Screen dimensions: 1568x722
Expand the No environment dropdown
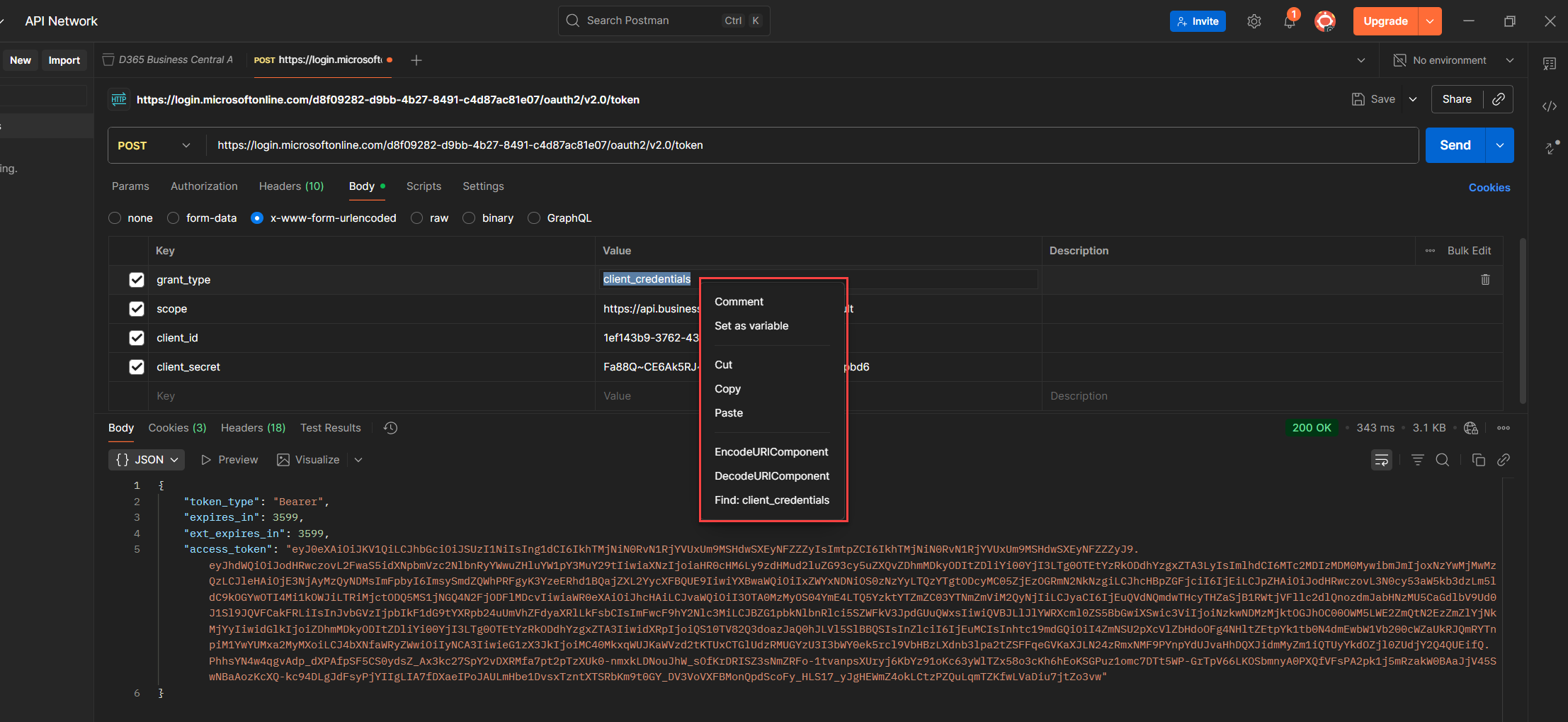(1509, 60)
